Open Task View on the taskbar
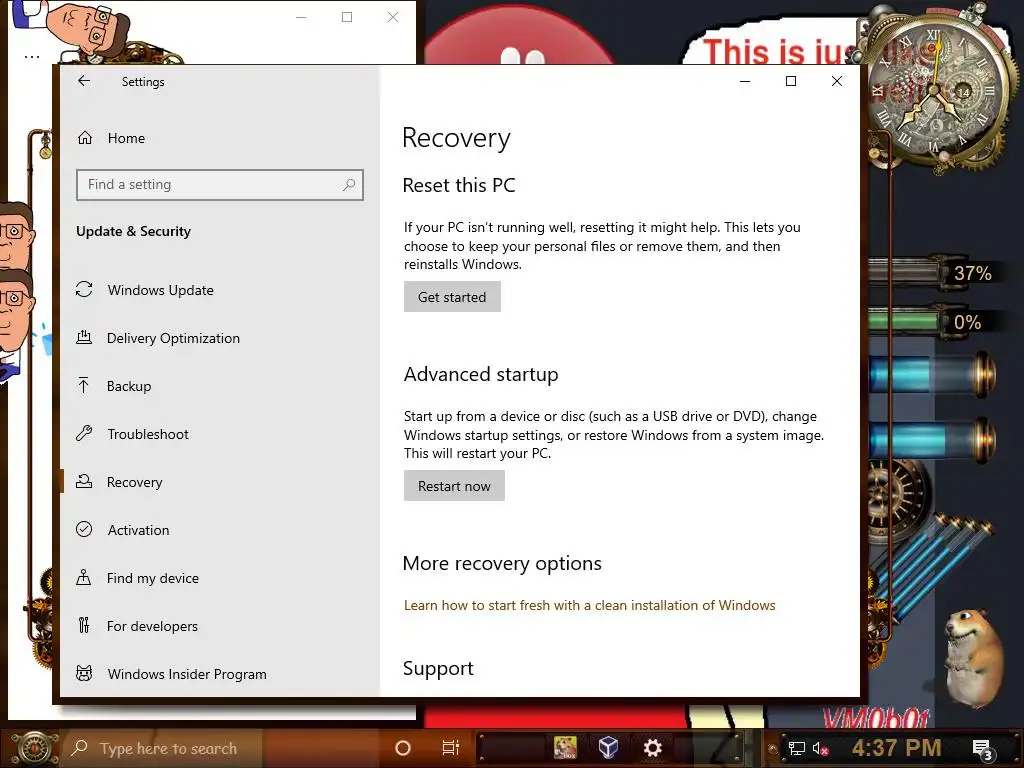 coord(451,748)
